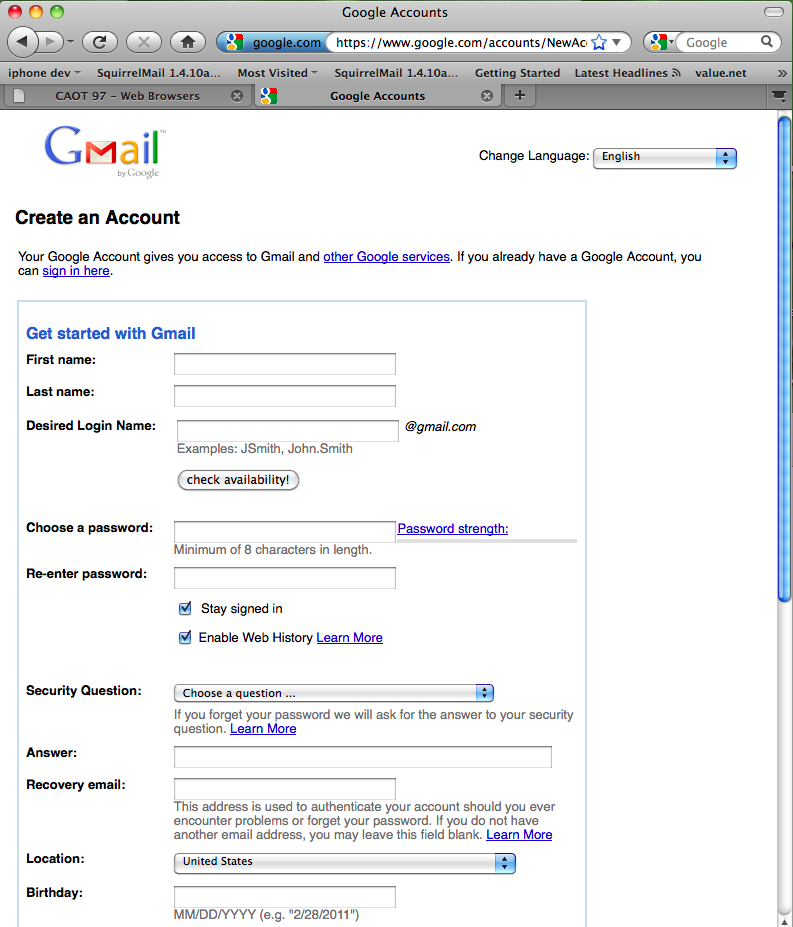Close the Google Accounts tab
This screenshot has height=927, width=793.
point(487,96)
